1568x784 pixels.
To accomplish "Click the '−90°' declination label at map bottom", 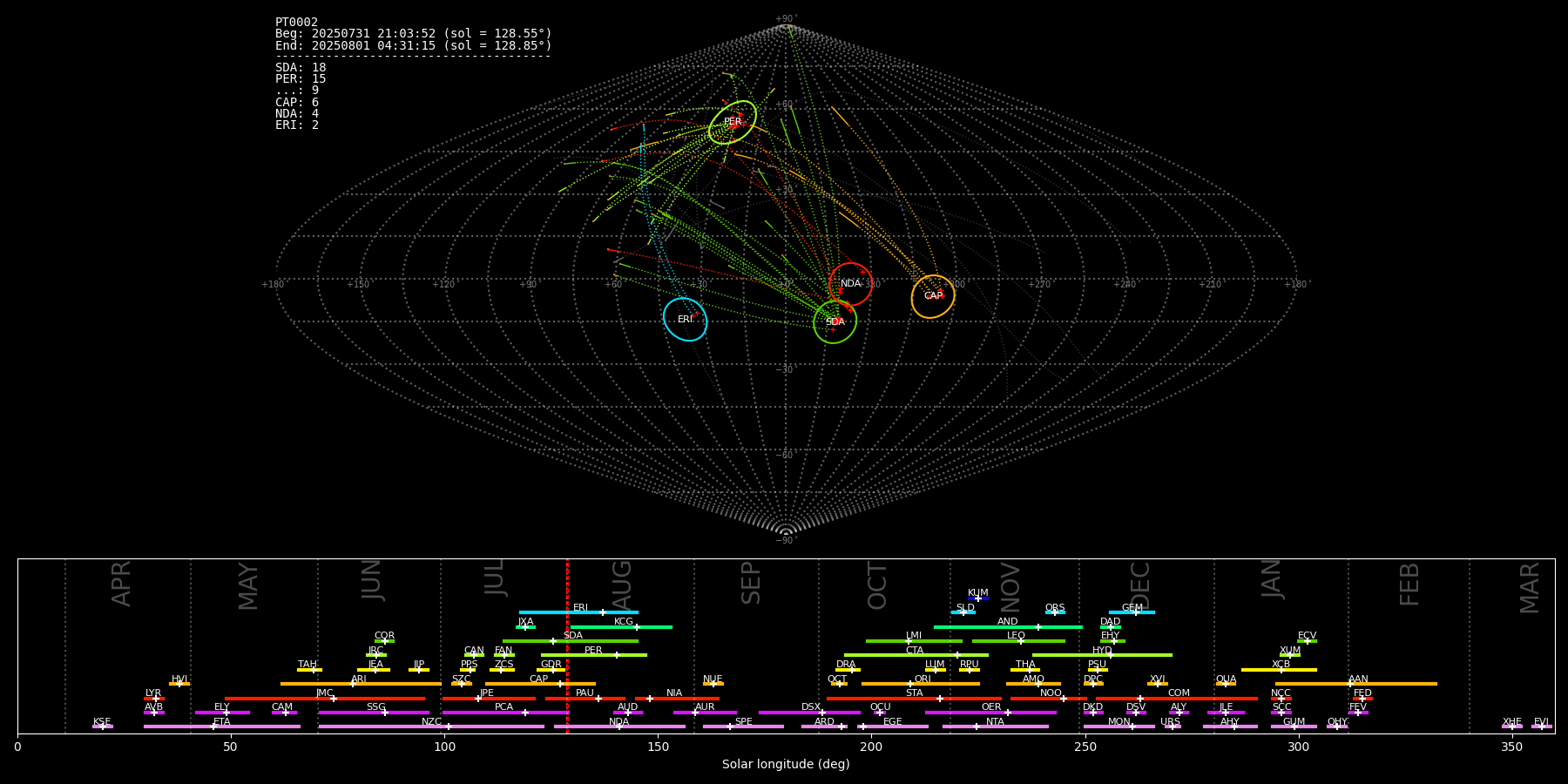I will (786, 540).
